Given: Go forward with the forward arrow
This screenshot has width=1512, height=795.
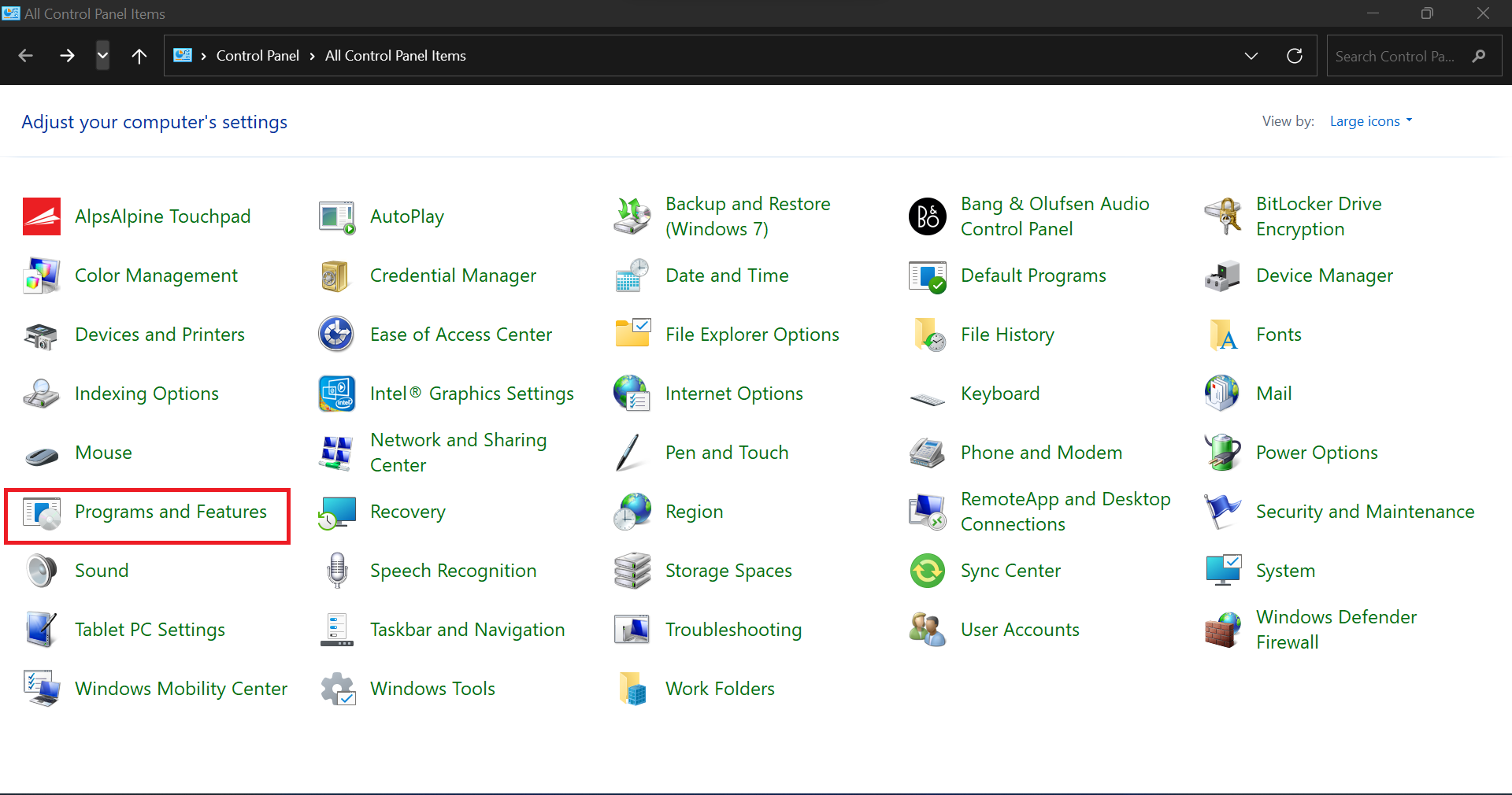Looking at the screenshot, I should click(x=67, y=56).
